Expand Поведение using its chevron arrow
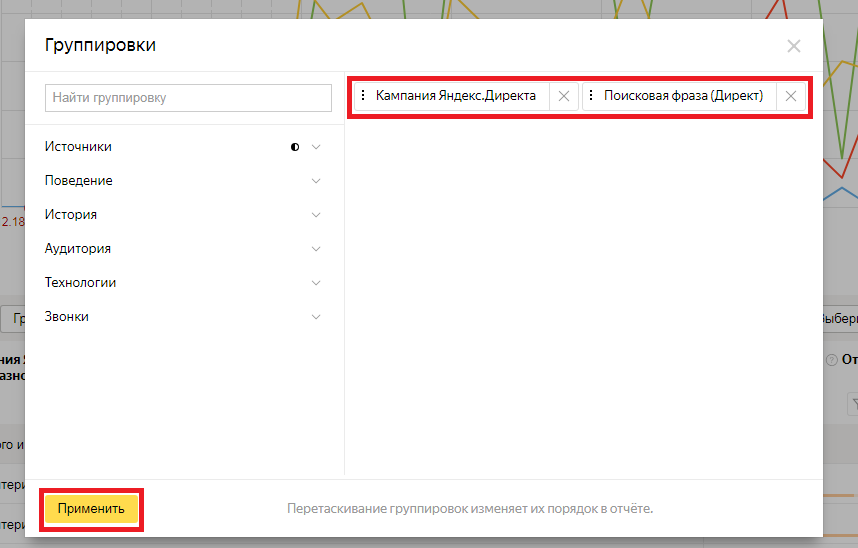 pos(317,181)
